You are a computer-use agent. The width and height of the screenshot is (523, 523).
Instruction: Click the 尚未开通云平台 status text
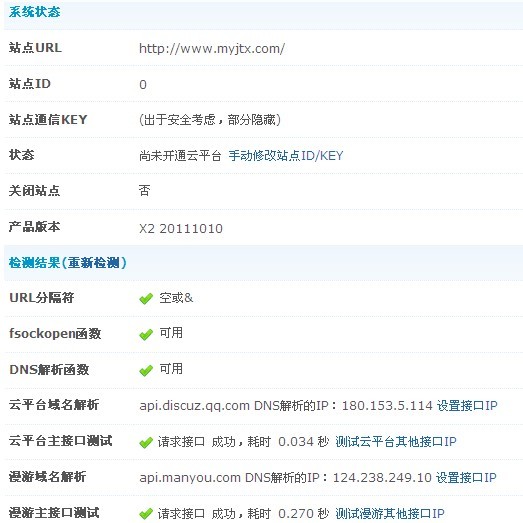click(180, 155)
